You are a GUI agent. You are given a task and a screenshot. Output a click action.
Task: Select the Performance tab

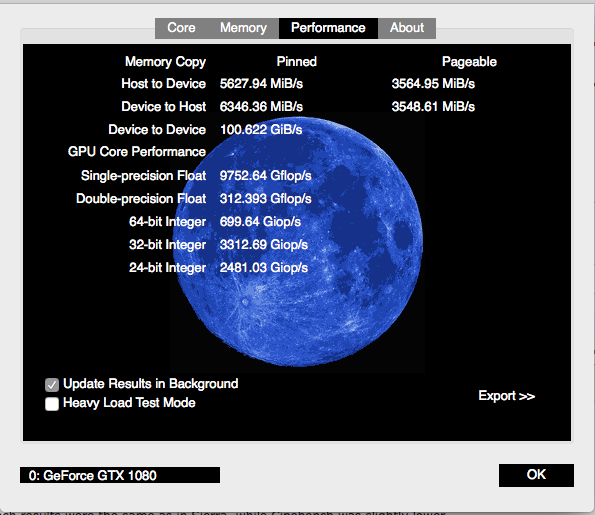(328, 28)
